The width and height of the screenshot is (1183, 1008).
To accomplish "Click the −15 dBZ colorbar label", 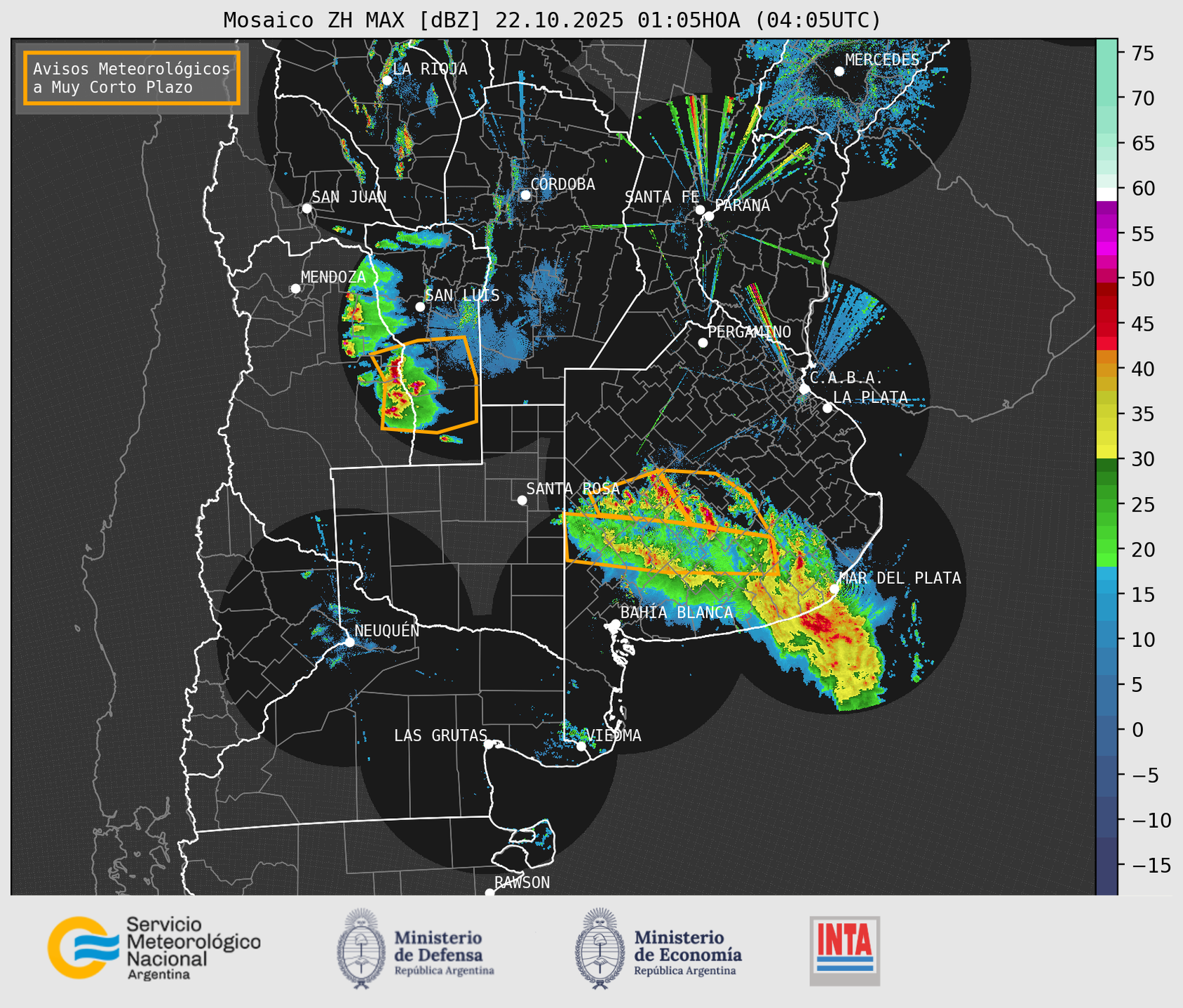I will pyautogui.click(x=1150, y=866).
